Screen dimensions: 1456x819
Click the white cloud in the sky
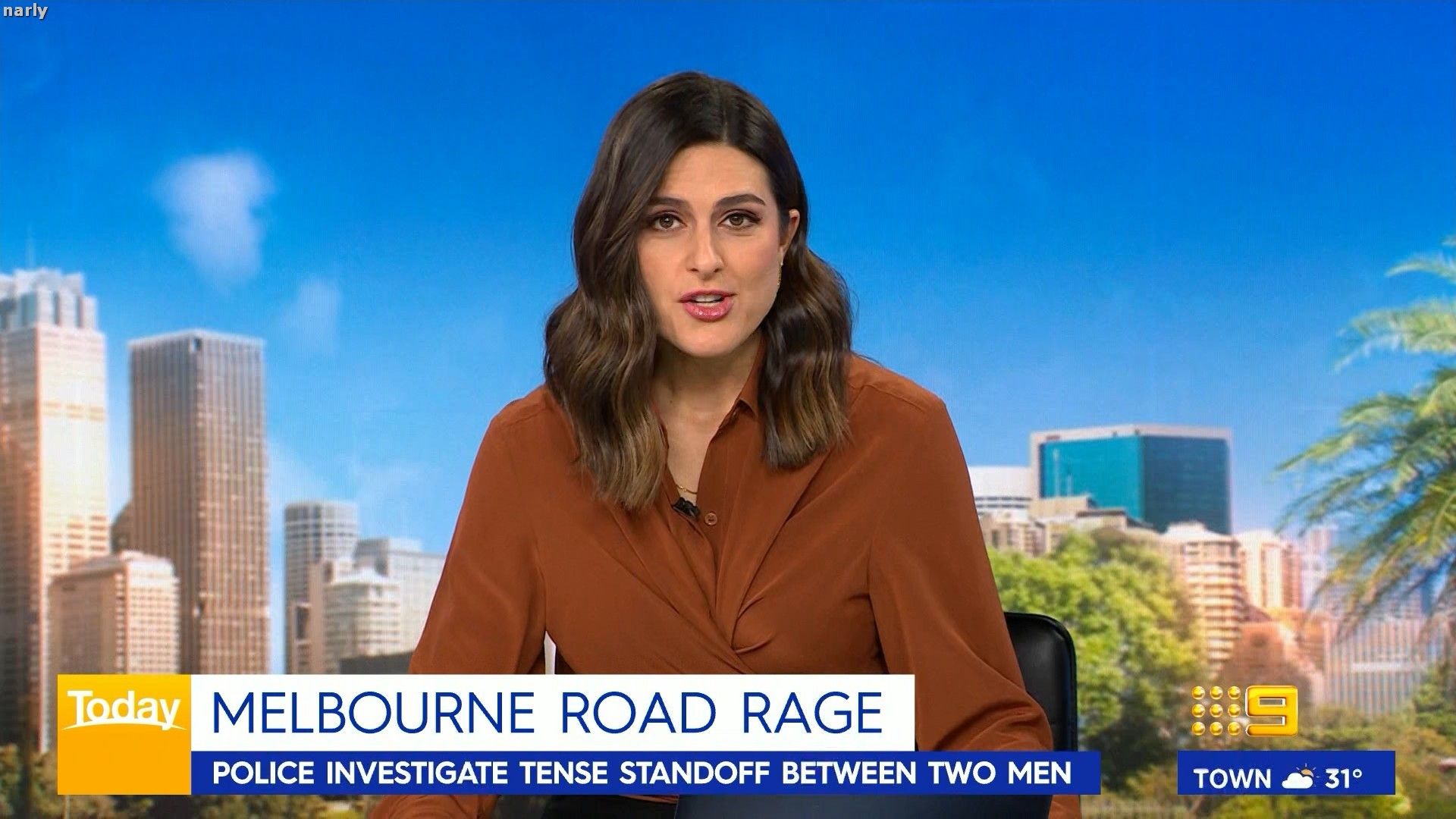pyautogui.click(x=212, y=197)
